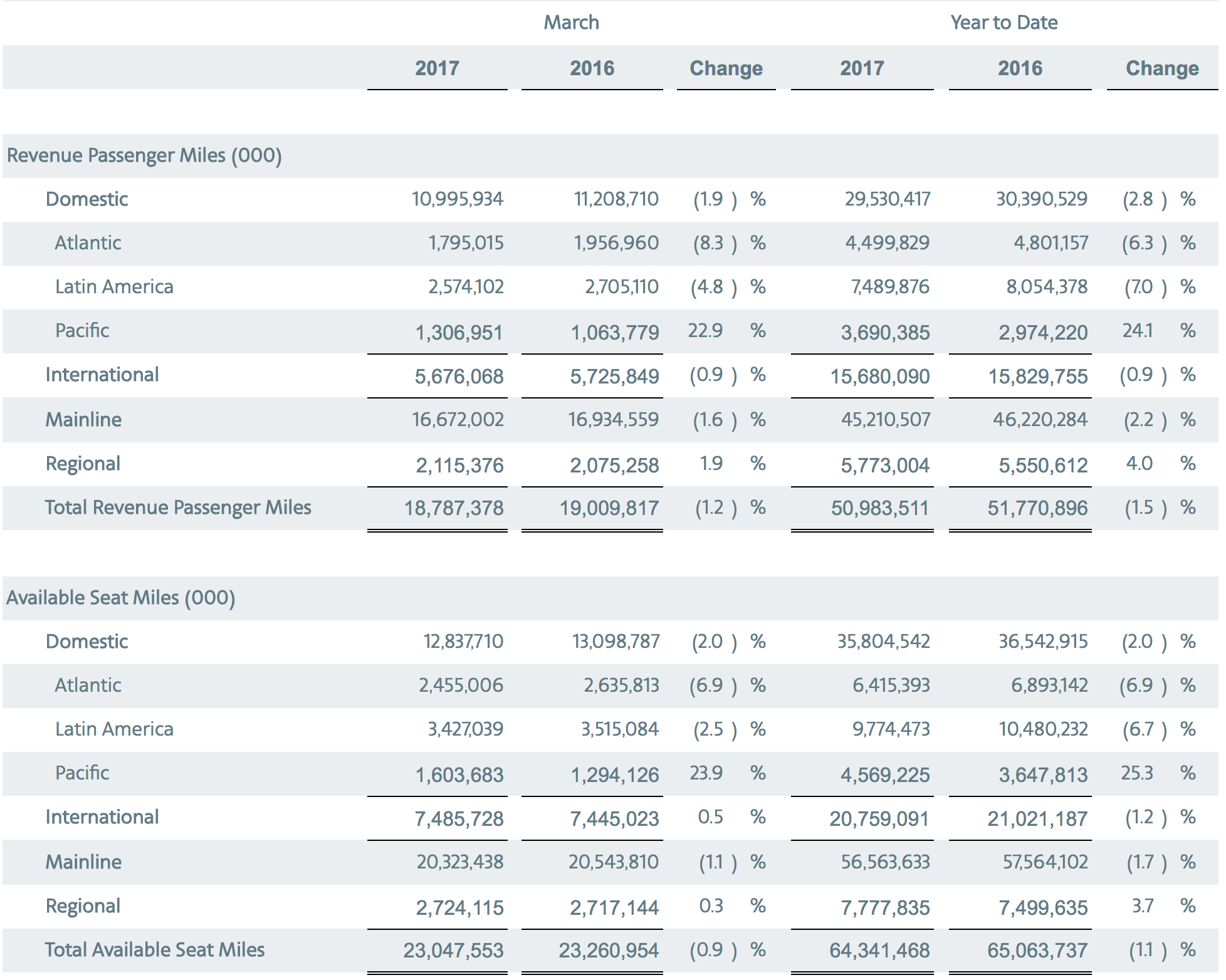Viewport: 1226px width, 980px height.
Task: Click the 'Total Available Seat Miles' row label
Action: 155,950
